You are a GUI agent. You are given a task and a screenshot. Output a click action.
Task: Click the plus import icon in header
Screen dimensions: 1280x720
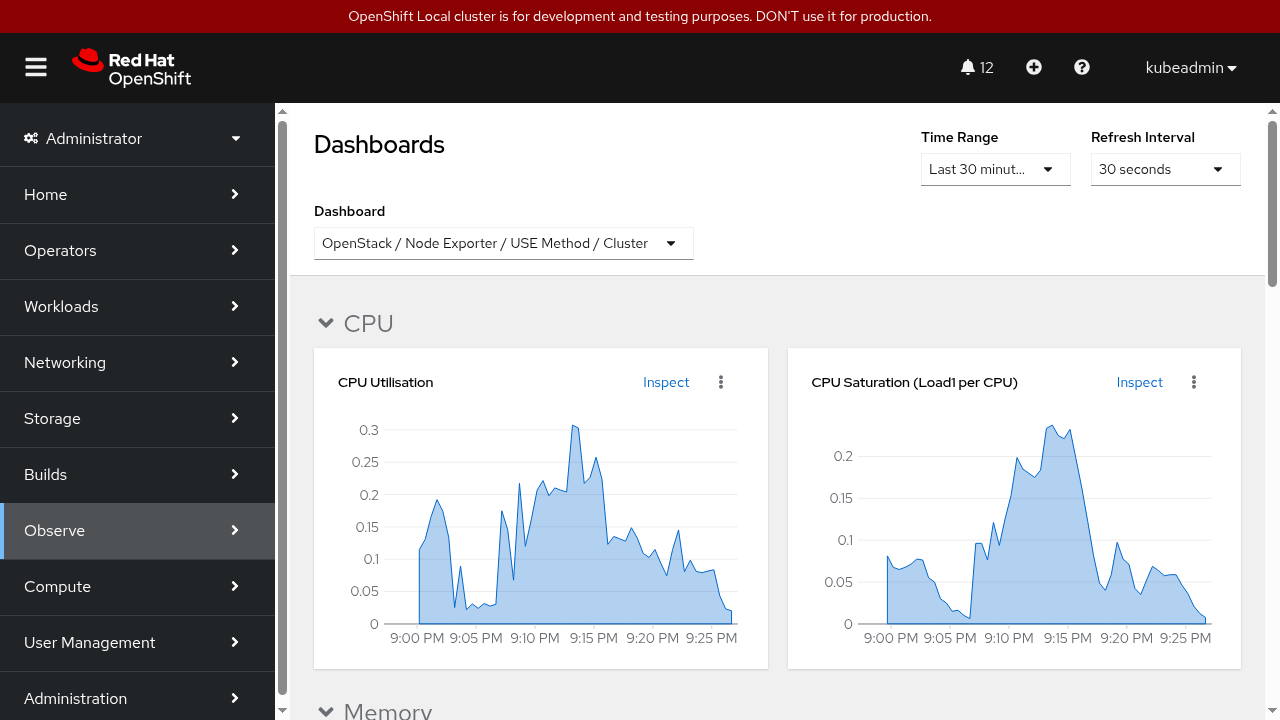click(1034, 67)
